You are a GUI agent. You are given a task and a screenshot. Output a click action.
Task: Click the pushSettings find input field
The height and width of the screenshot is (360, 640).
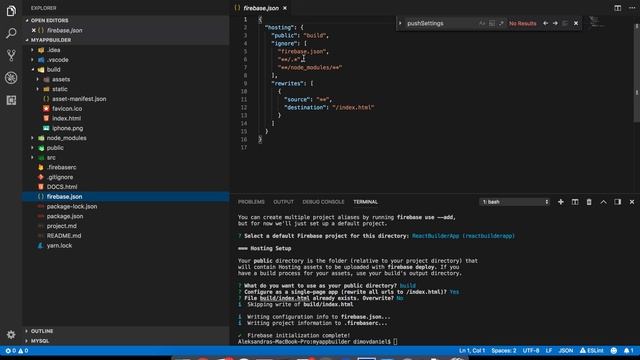coord(441,24)
